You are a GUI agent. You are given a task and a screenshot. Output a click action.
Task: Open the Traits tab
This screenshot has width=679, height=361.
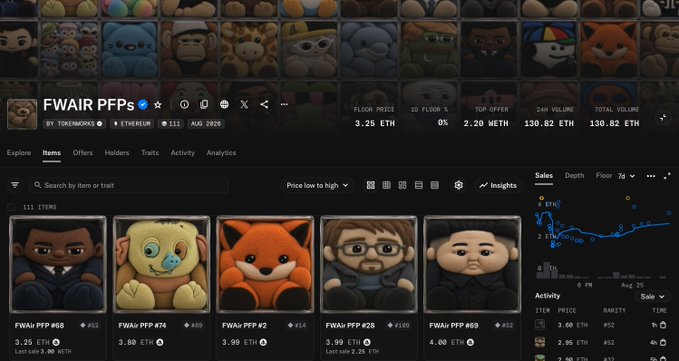click(x=150, y=153)
